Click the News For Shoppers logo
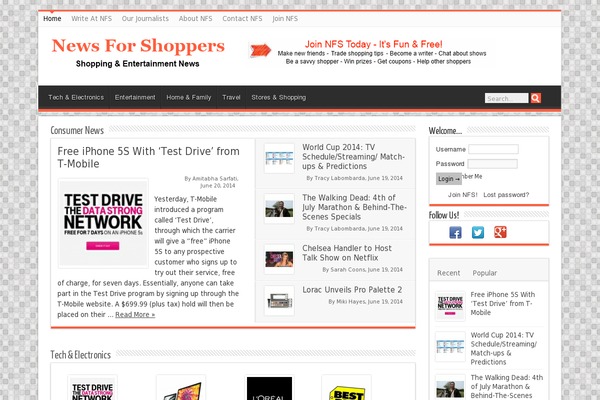 point(138,46)
